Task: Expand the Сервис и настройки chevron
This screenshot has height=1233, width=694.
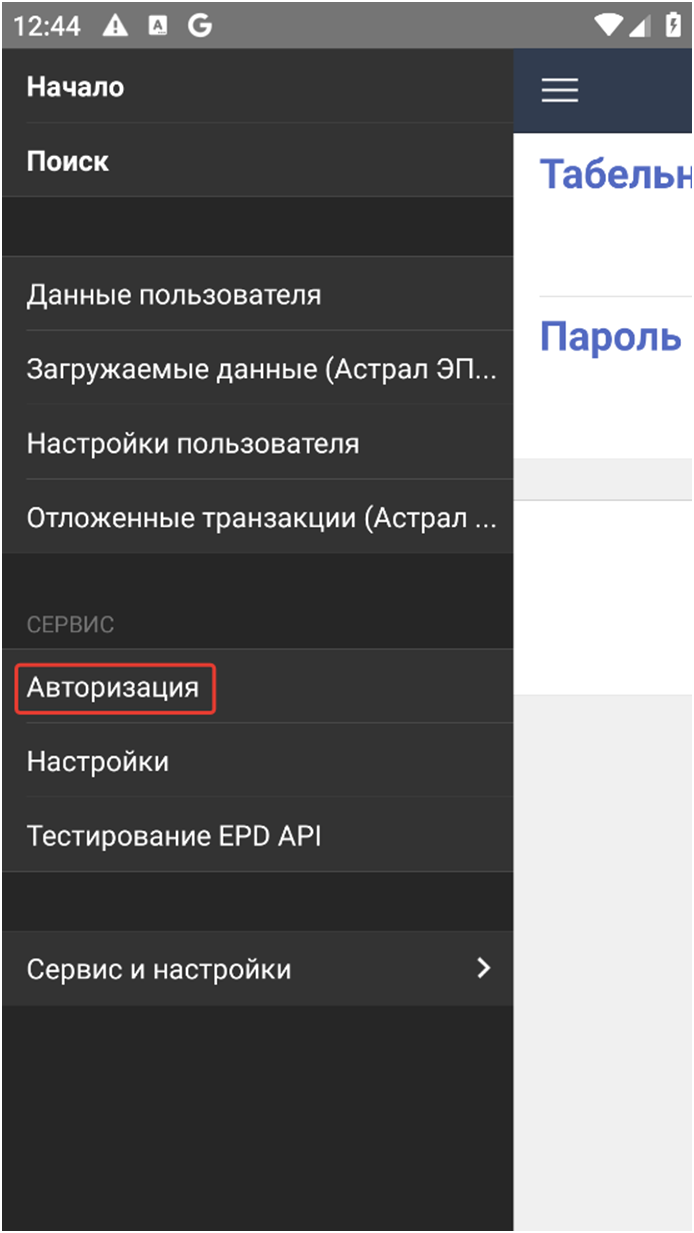Action: coord(484,968)
